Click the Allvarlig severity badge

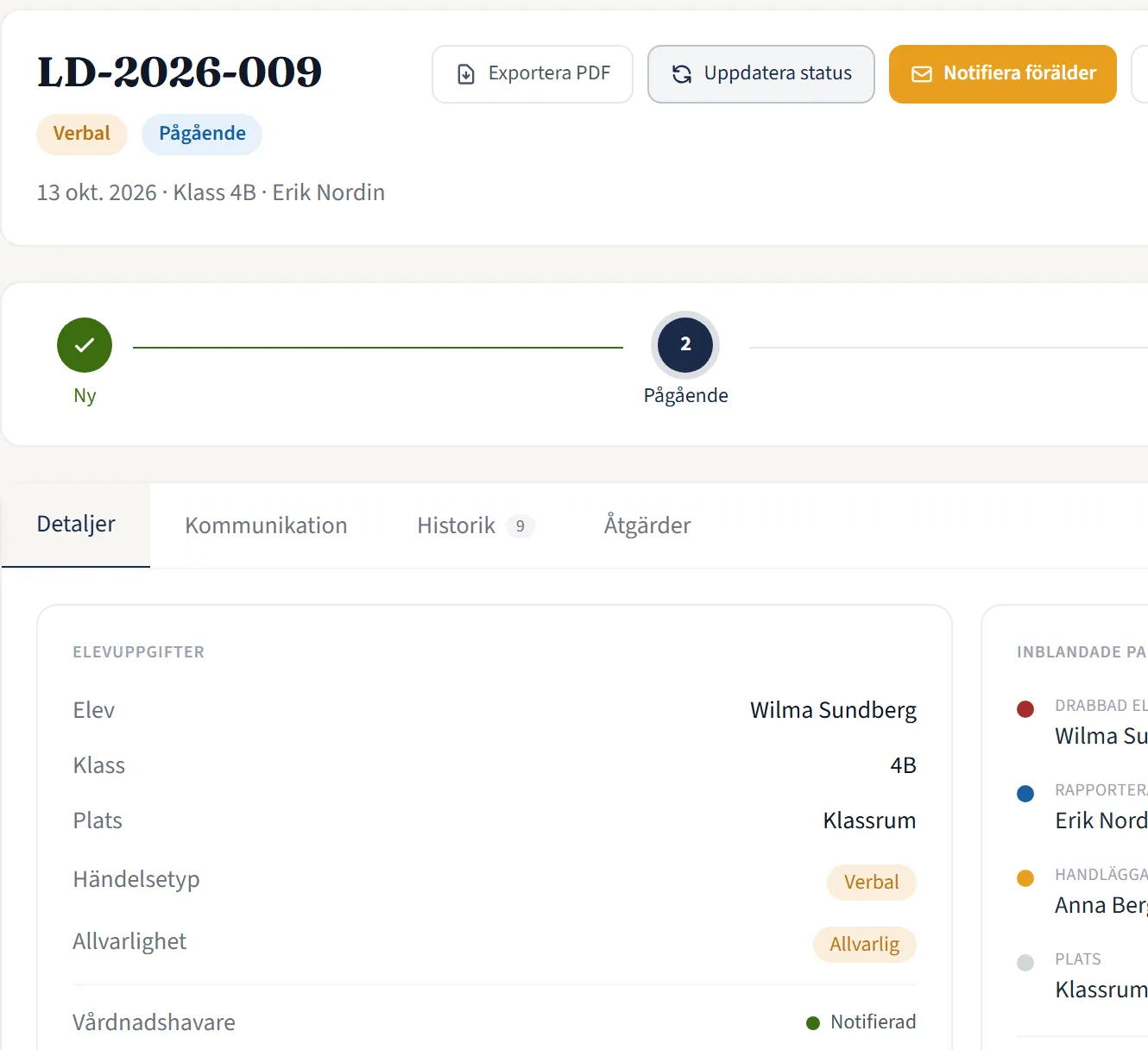tap(865, 944)
